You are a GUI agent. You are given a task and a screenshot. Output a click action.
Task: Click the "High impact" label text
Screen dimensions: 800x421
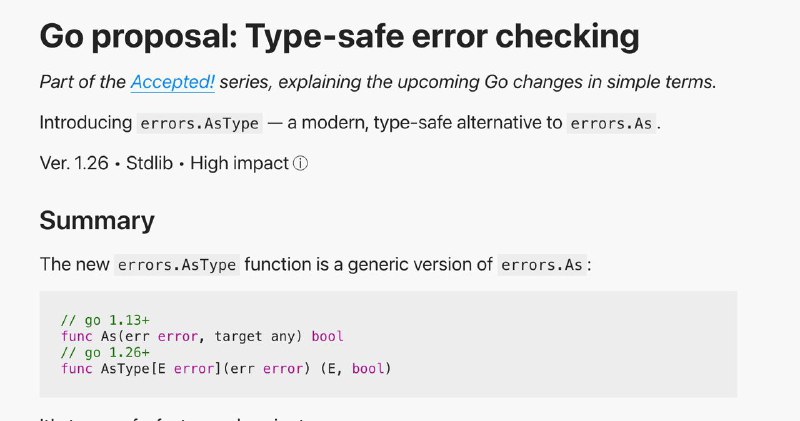point(239,163)
